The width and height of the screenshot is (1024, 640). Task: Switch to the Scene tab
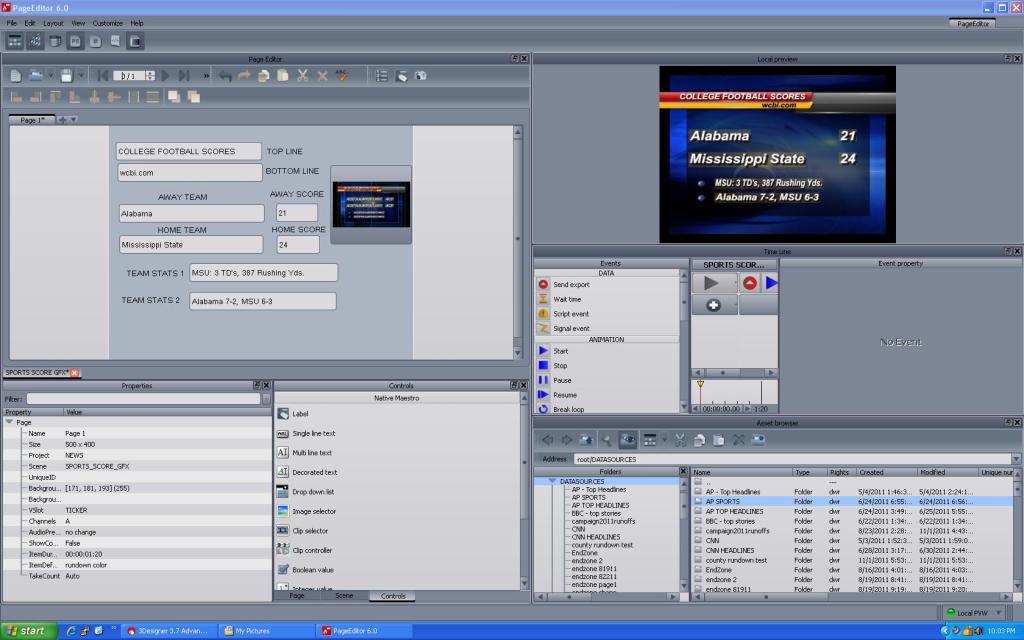(343, 596)
